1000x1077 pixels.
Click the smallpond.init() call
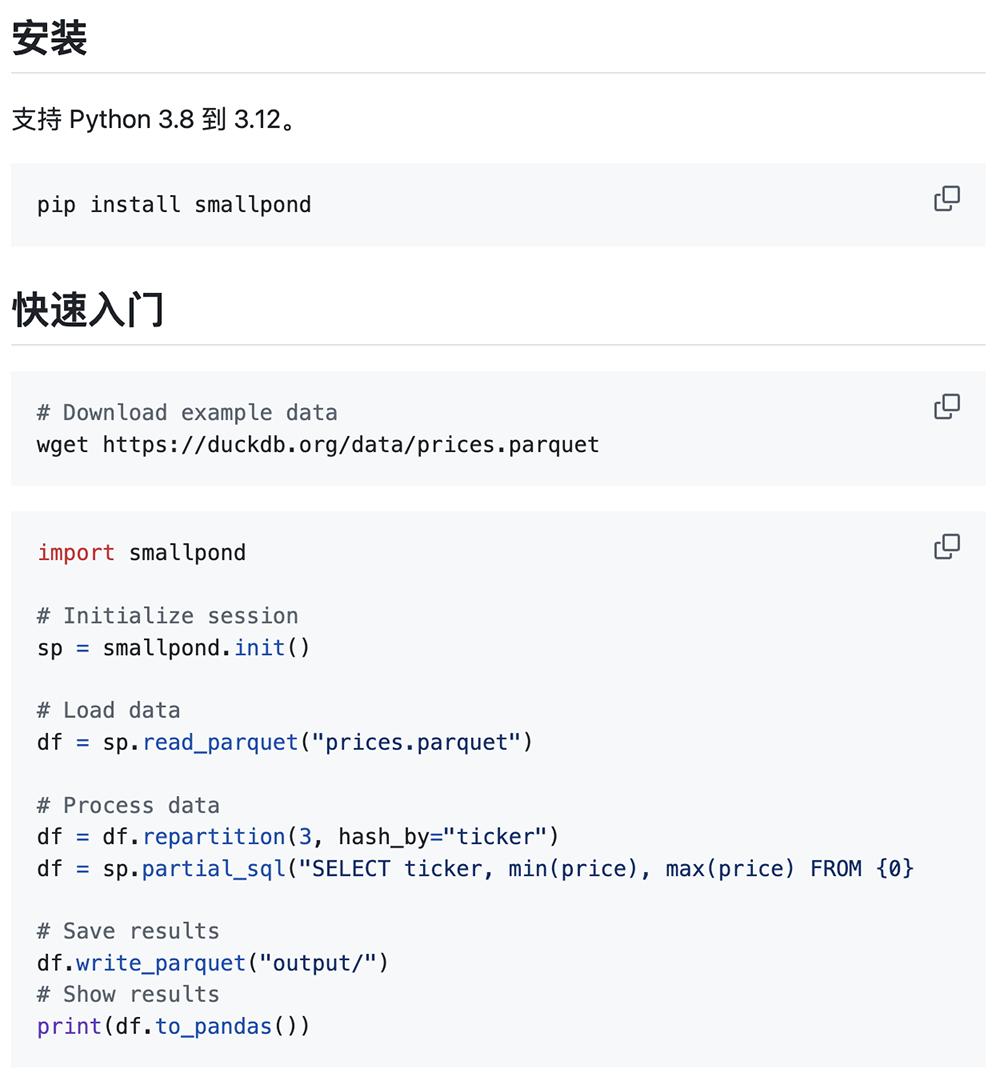pyautogui.click(x=206, y=648)
